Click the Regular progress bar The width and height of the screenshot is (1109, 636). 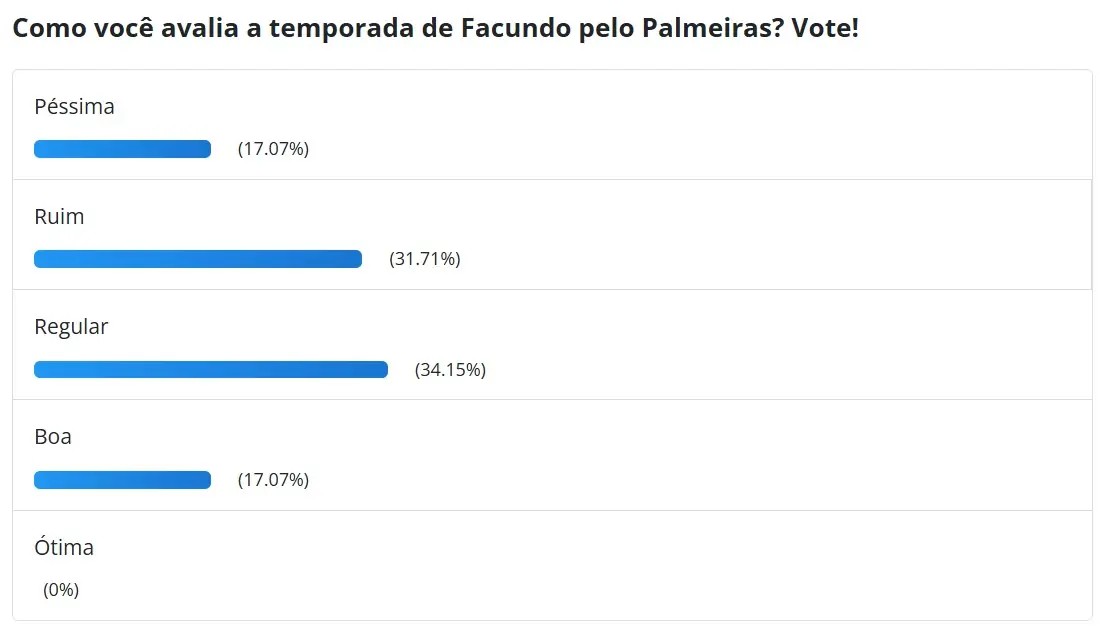[x=210, y=369]
